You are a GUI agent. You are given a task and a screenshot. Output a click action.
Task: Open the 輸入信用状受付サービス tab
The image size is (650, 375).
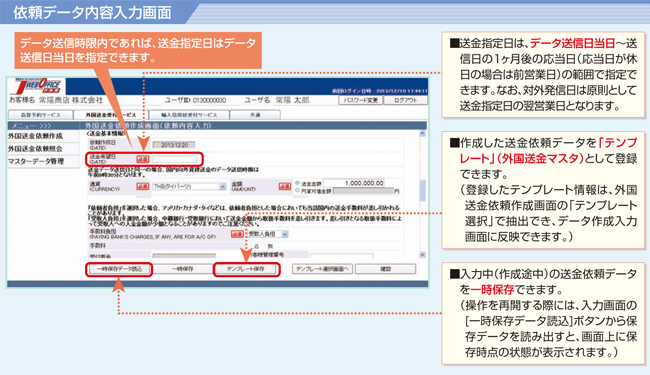point(189,115)
